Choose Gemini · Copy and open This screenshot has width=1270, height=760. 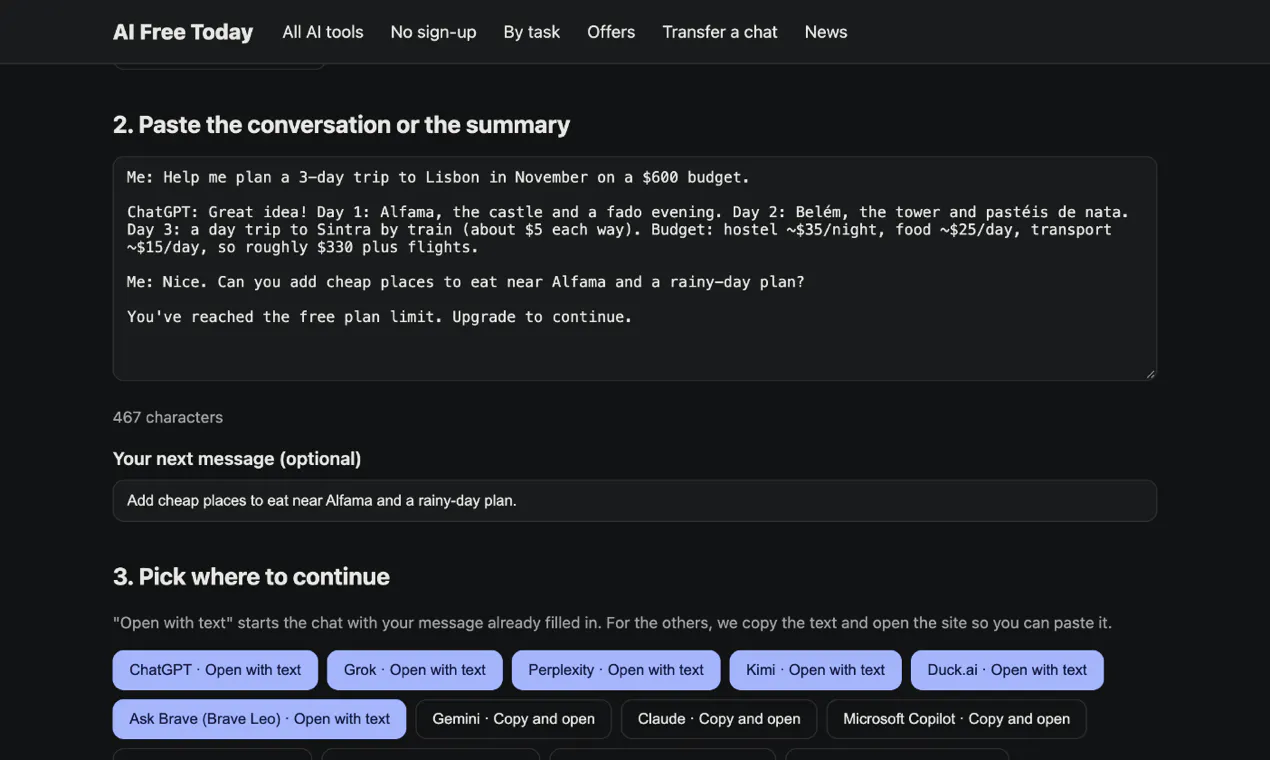tap(514, 719)
